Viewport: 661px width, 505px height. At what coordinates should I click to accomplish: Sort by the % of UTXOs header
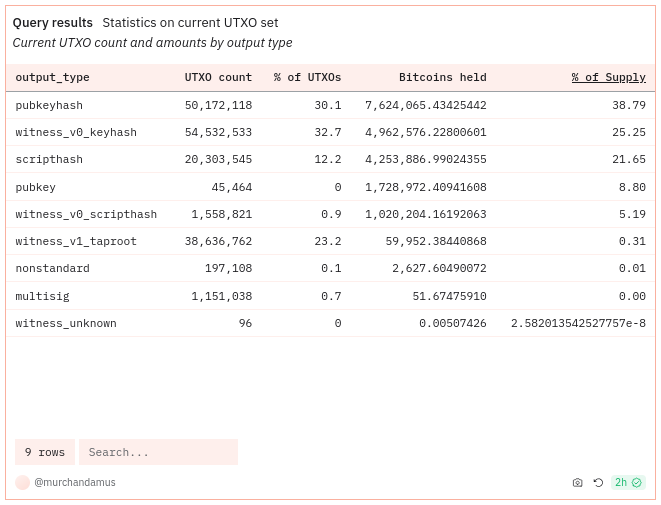[307, 77]
